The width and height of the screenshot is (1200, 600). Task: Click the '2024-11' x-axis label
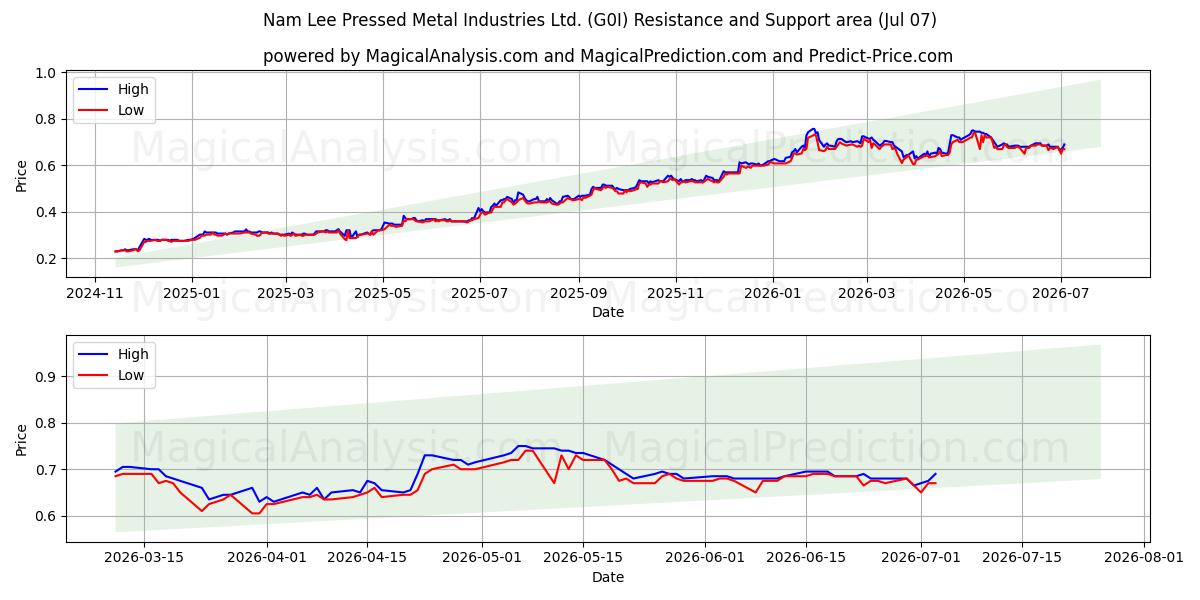tap(95, 294)
